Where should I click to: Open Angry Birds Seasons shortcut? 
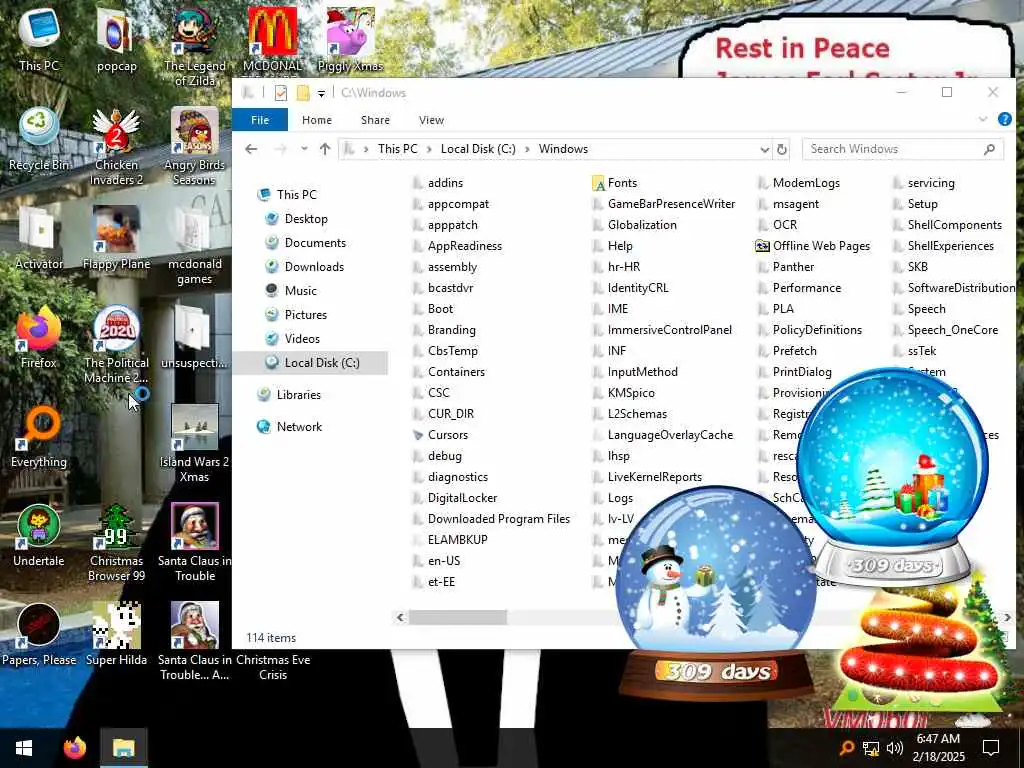point(194,147)
